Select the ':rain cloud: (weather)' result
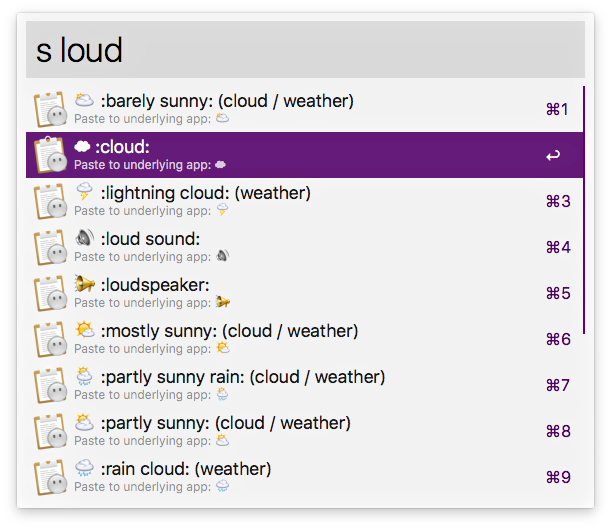Screen dimensions: 611x529 [x=304, y=477]
